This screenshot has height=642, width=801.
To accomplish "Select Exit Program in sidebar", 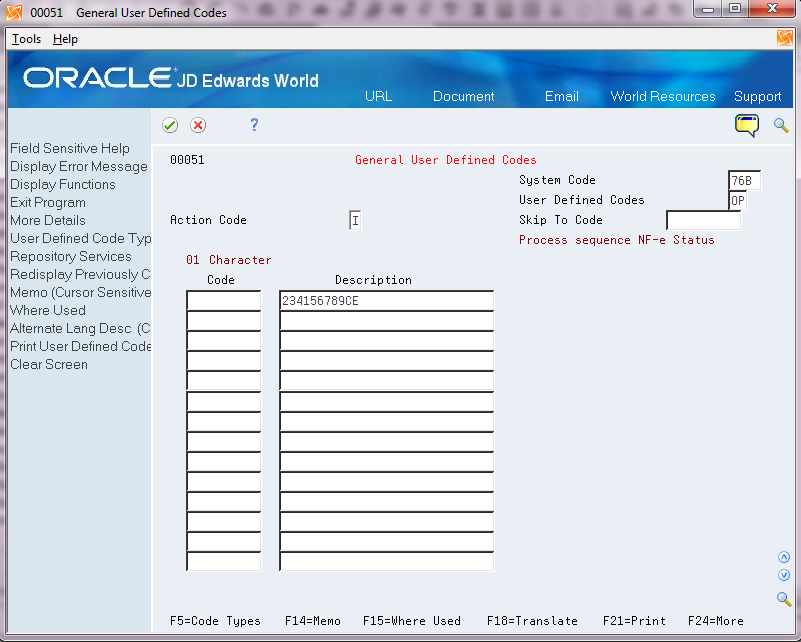I will (48, 202).
